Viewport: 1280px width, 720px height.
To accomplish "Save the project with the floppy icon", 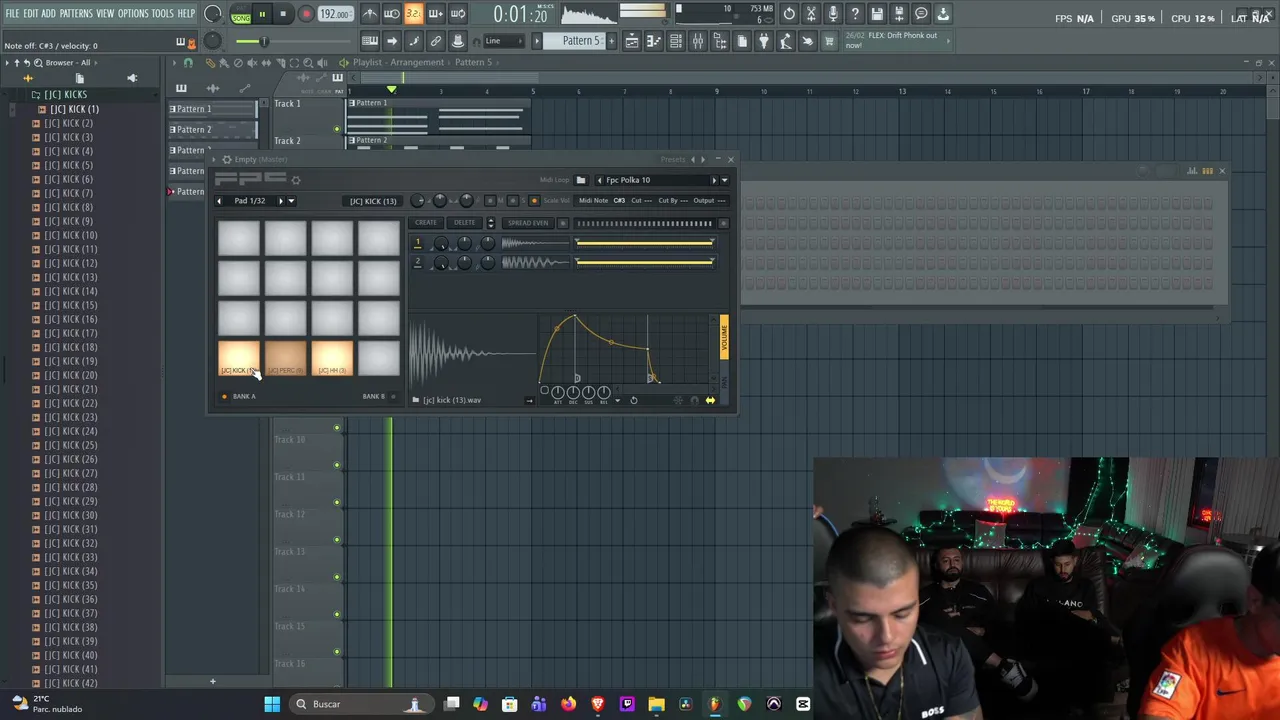I will (877, 14).
